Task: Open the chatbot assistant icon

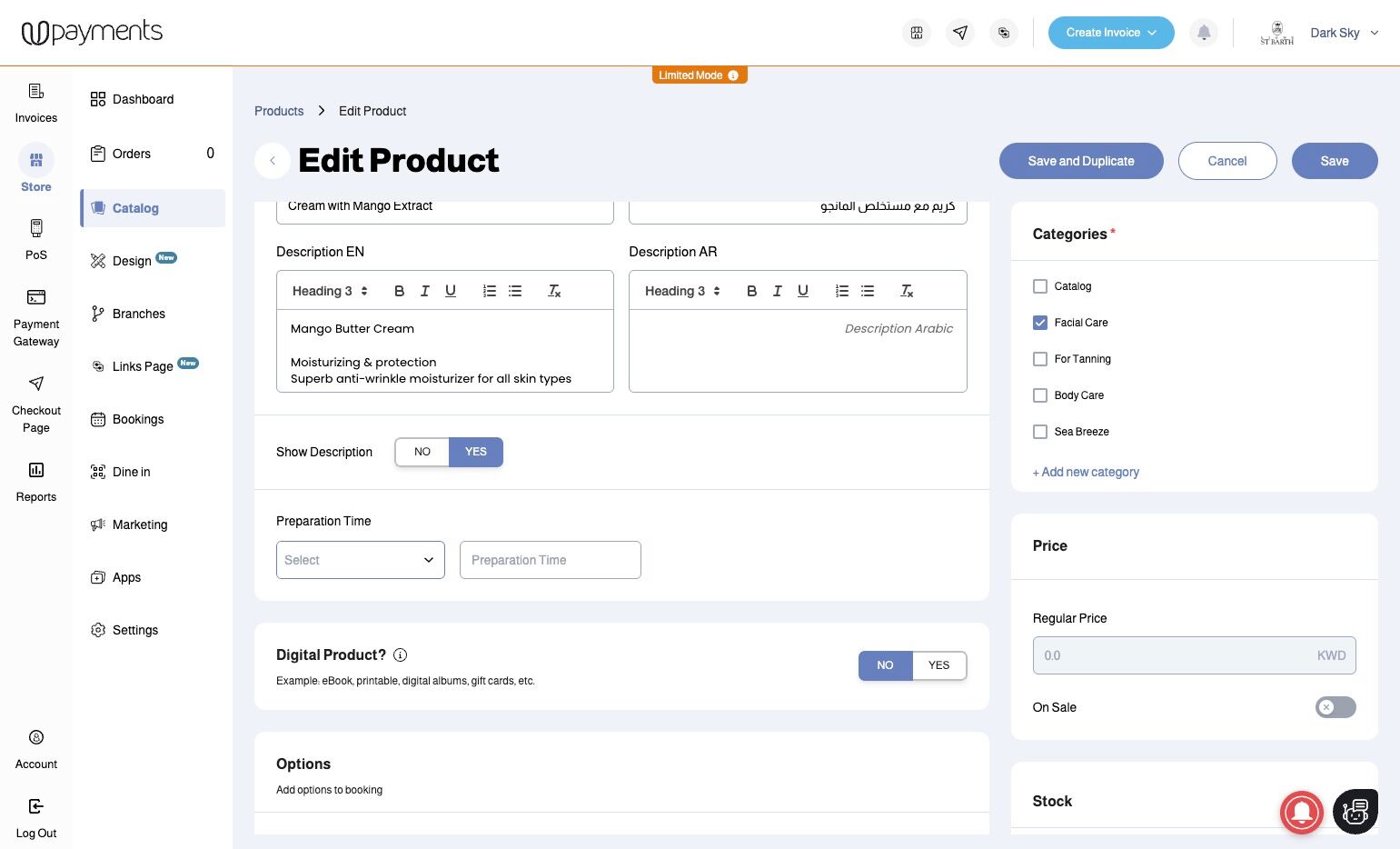Action: (x=1355, y=810)
